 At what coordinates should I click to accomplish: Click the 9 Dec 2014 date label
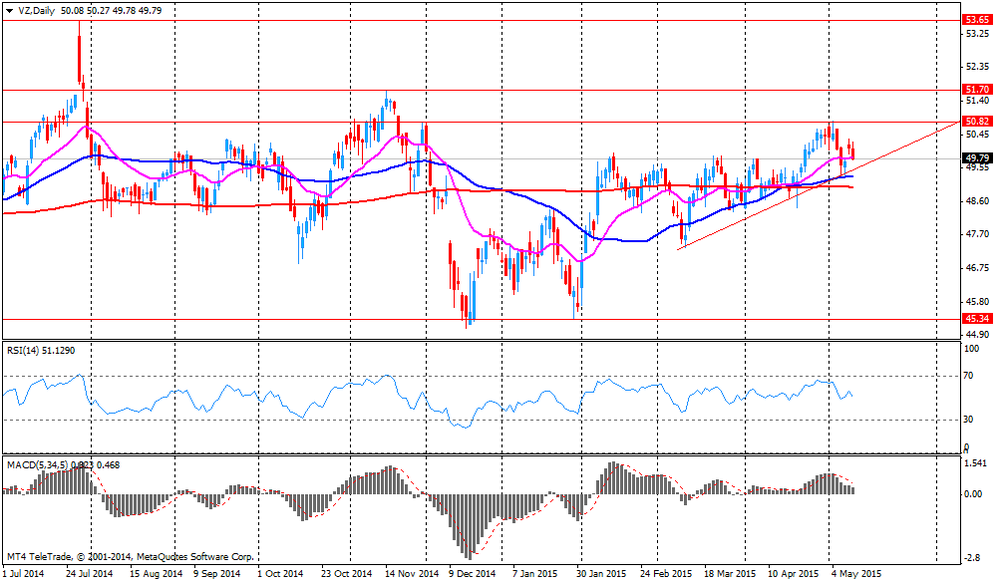click(x=473, y=574)
